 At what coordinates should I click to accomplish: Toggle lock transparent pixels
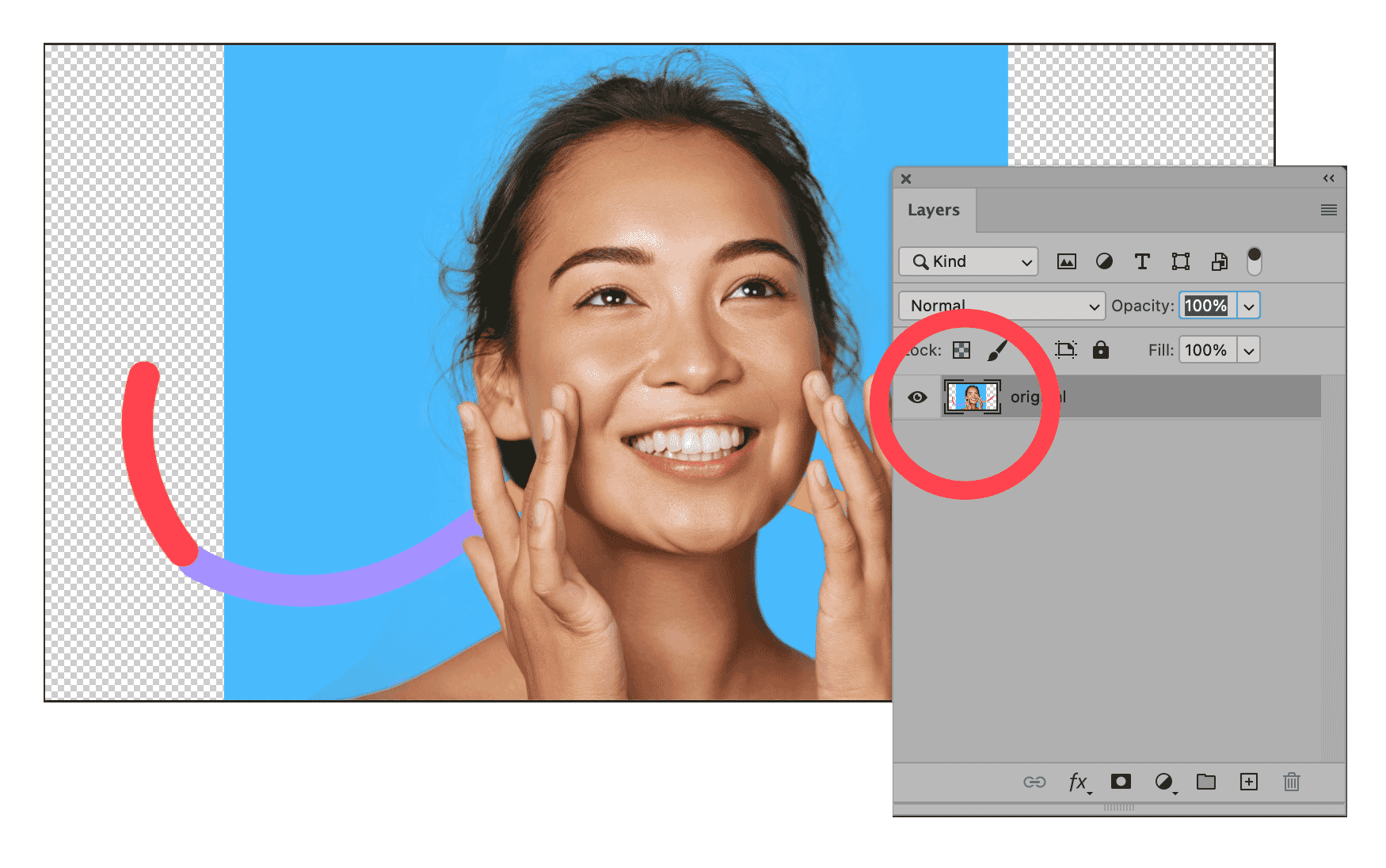(961, 350)
